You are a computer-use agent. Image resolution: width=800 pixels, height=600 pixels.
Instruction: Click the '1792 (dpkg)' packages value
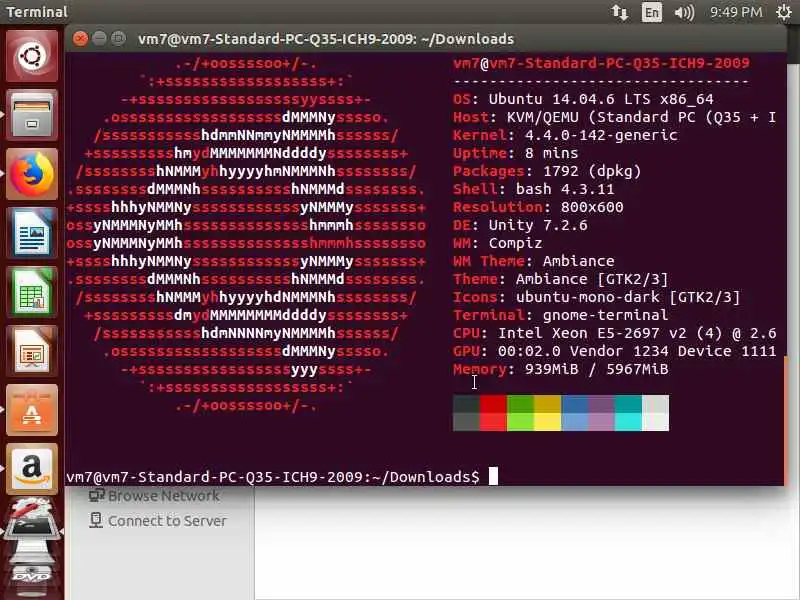pyautogui.click(x=592, y=171)
